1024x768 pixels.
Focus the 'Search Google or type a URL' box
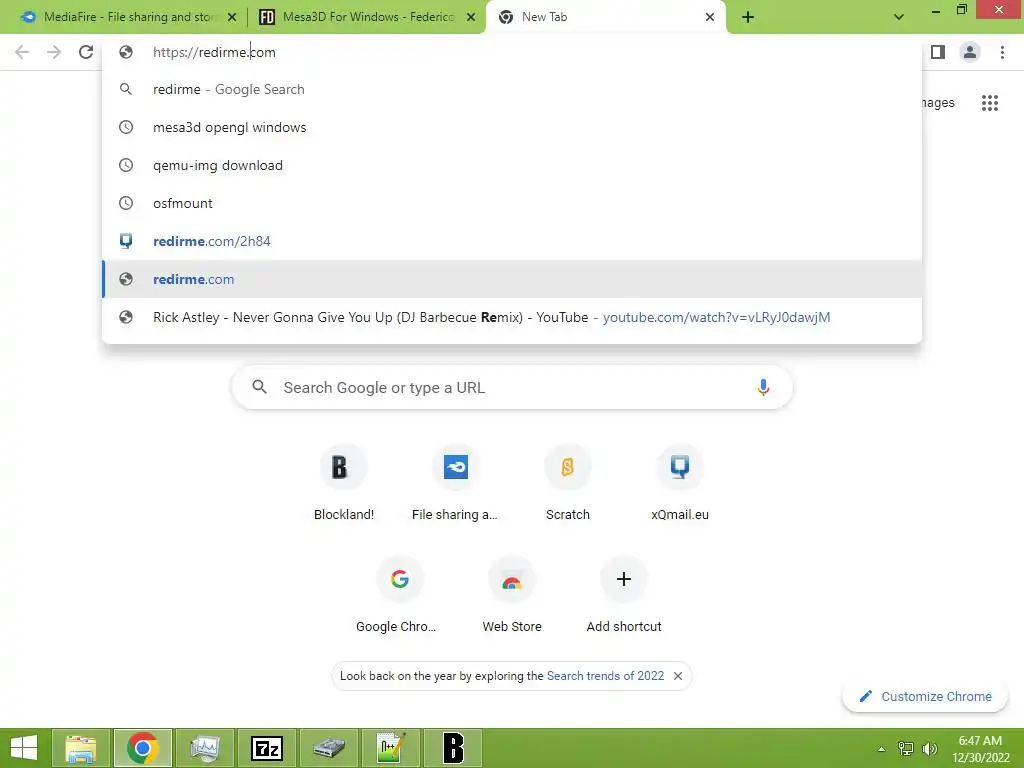coord(512,387)
